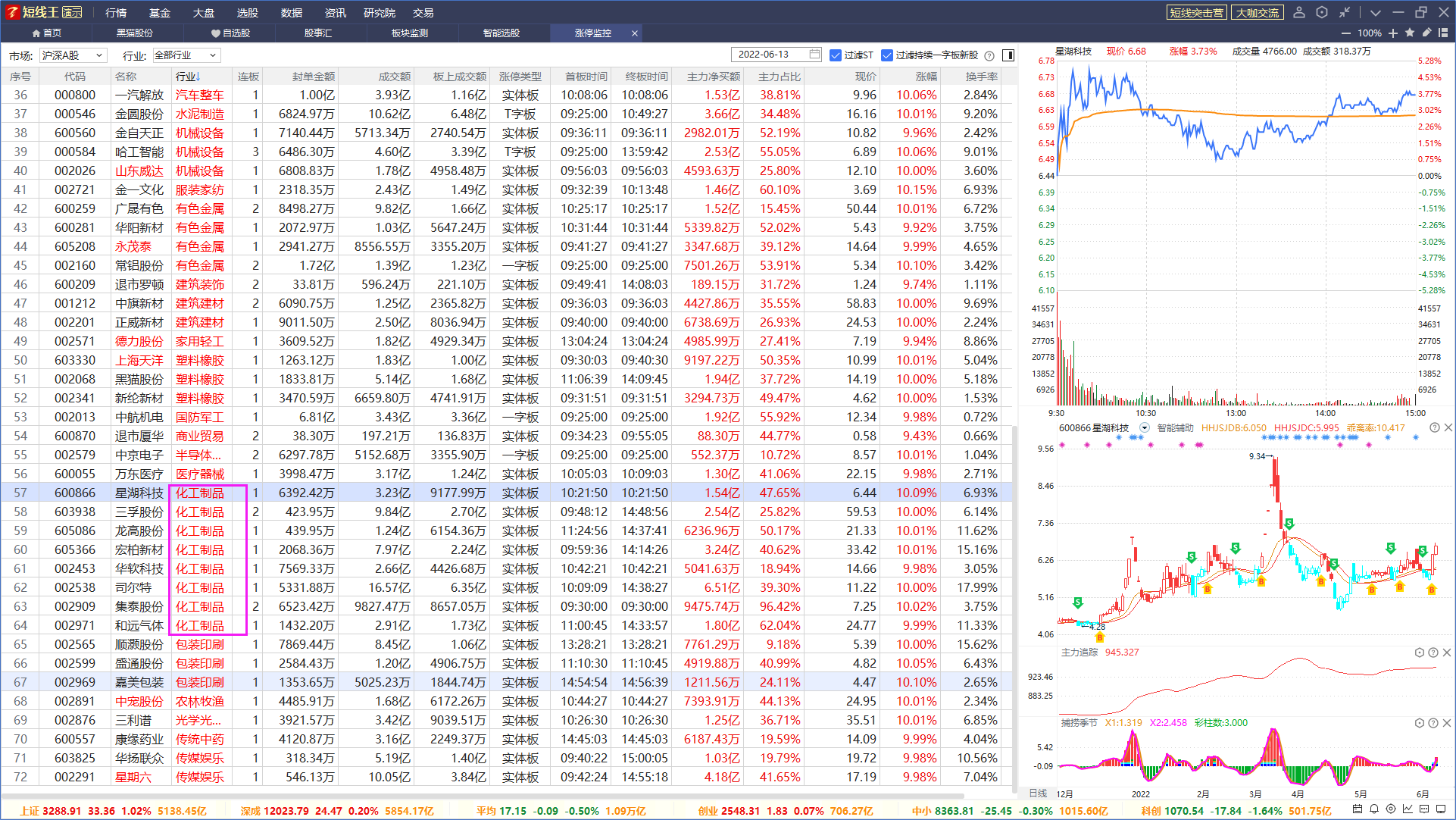Open 短线突击营 button

(1196, 13)
